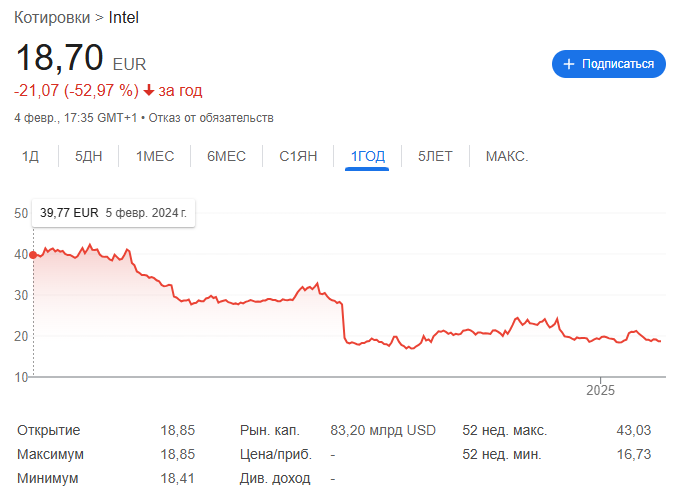Click the 39,77 EUR chart tooltip

[113, 213]
